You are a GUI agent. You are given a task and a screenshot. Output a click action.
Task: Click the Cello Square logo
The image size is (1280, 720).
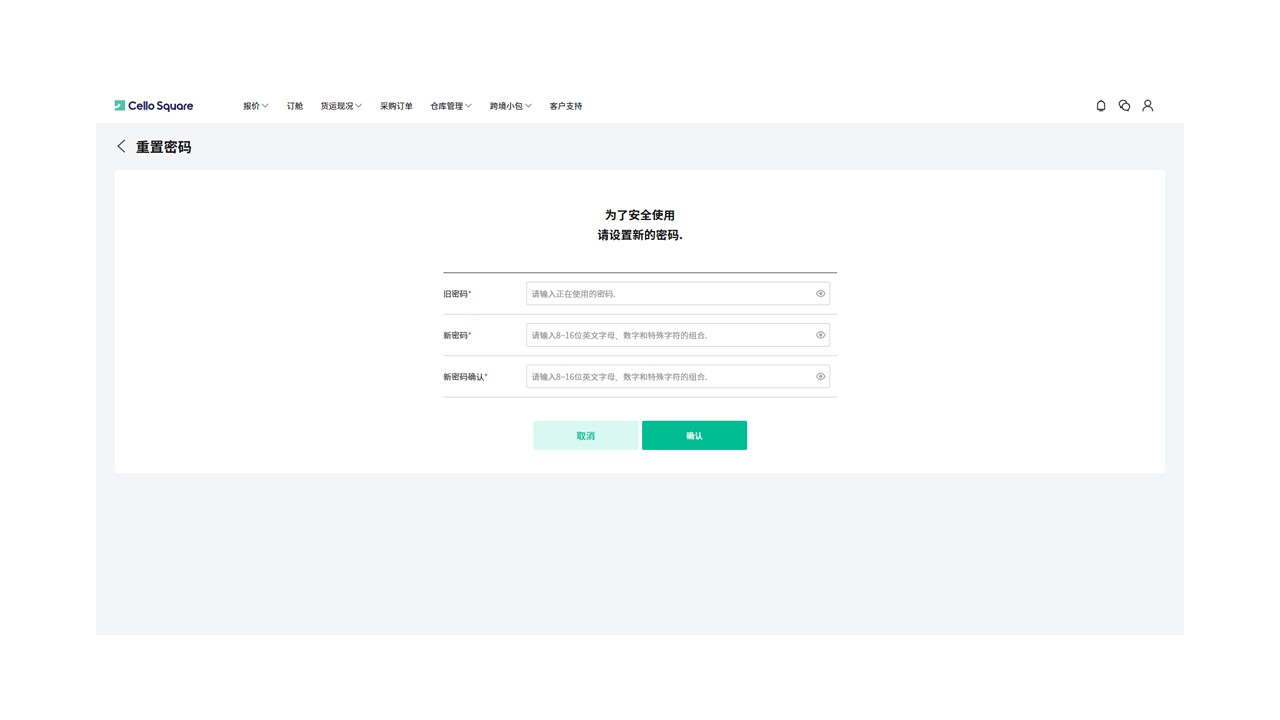[x=153, y=106]
